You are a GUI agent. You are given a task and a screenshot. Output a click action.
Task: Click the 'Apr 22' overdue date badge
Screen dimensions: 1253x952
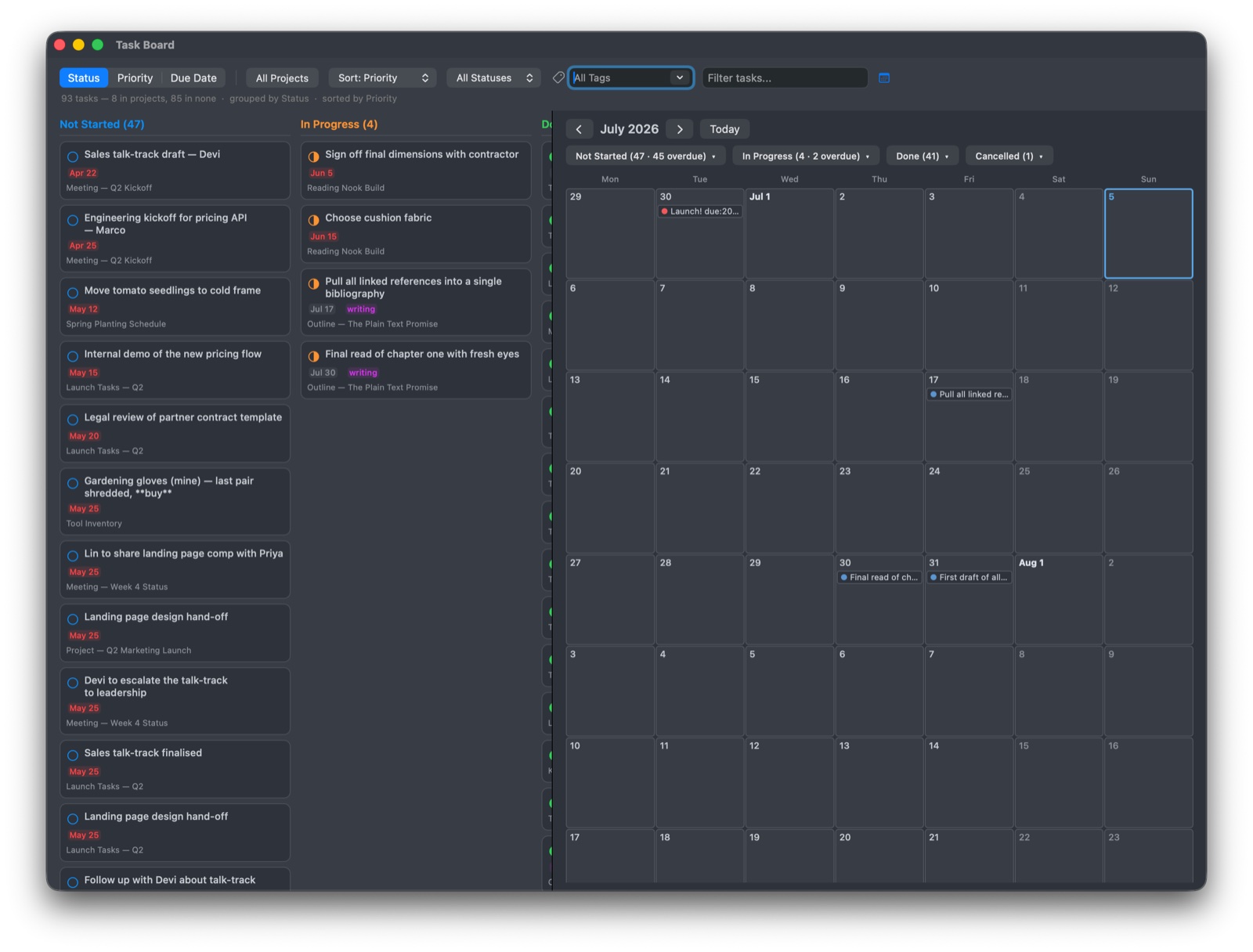83,173
